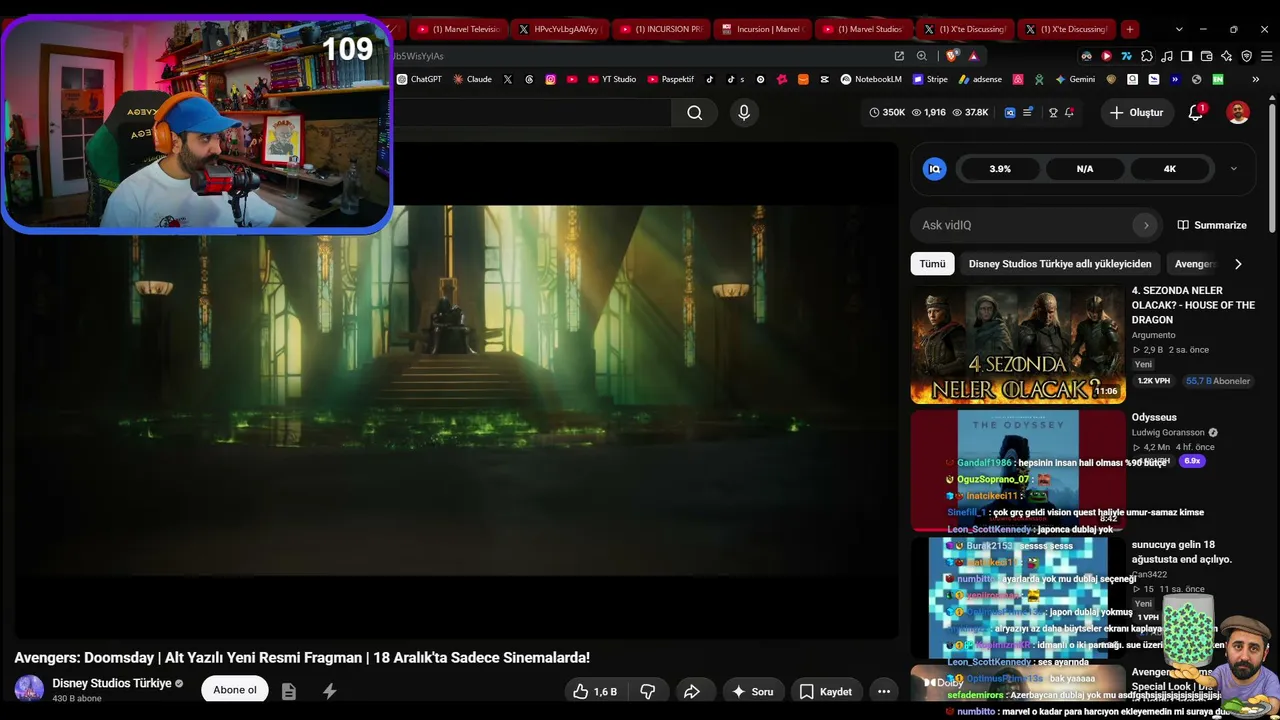Click the 3.9% vidIQ stat pill
1280x720 pixels.
(1000, 169)
